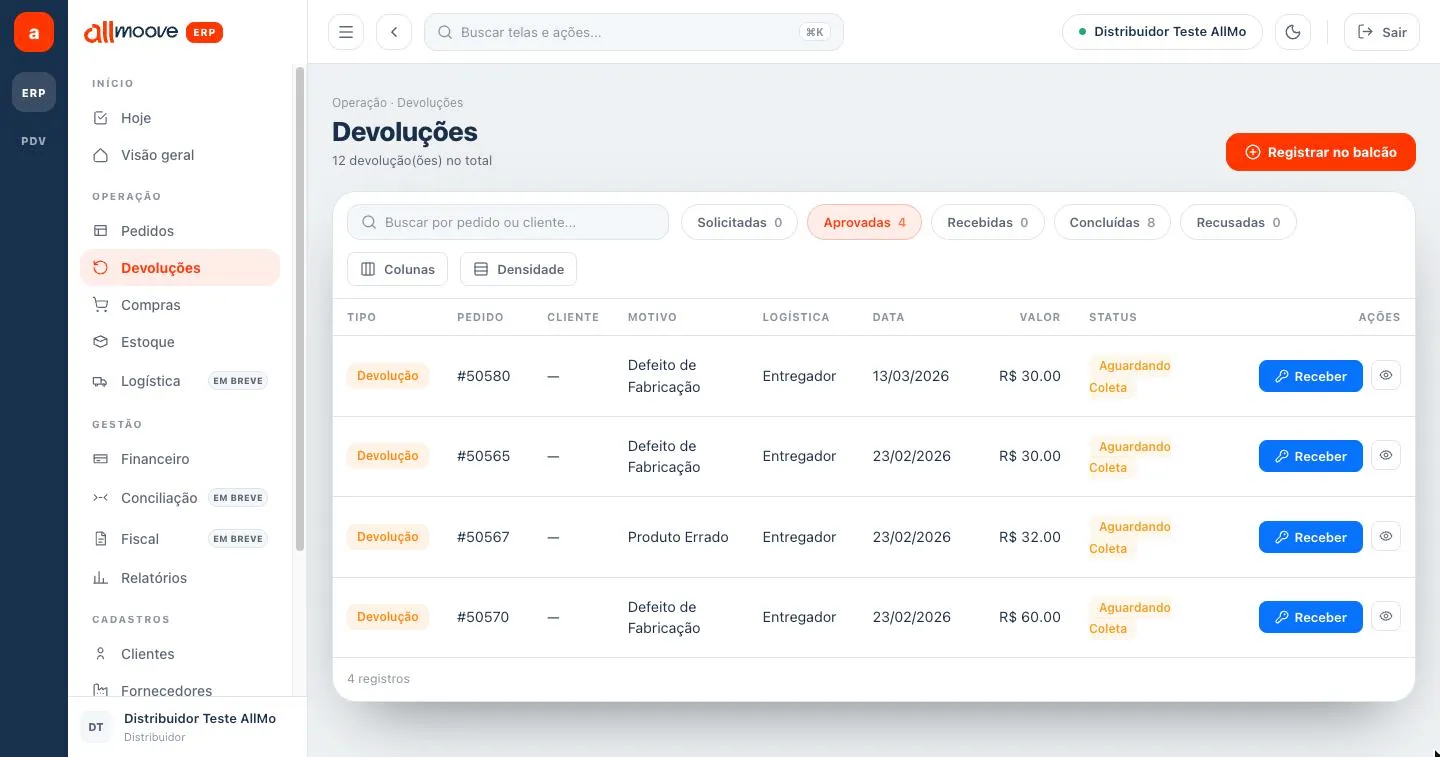Open the Estoque box icon

[100, 342]
